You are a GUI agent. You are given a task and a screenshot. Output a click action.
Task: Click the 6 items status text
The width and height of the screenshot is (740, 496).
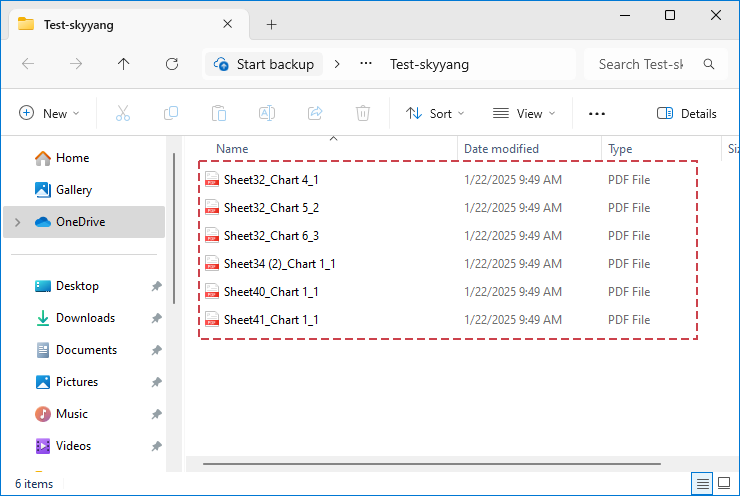[x=34, y=484]
